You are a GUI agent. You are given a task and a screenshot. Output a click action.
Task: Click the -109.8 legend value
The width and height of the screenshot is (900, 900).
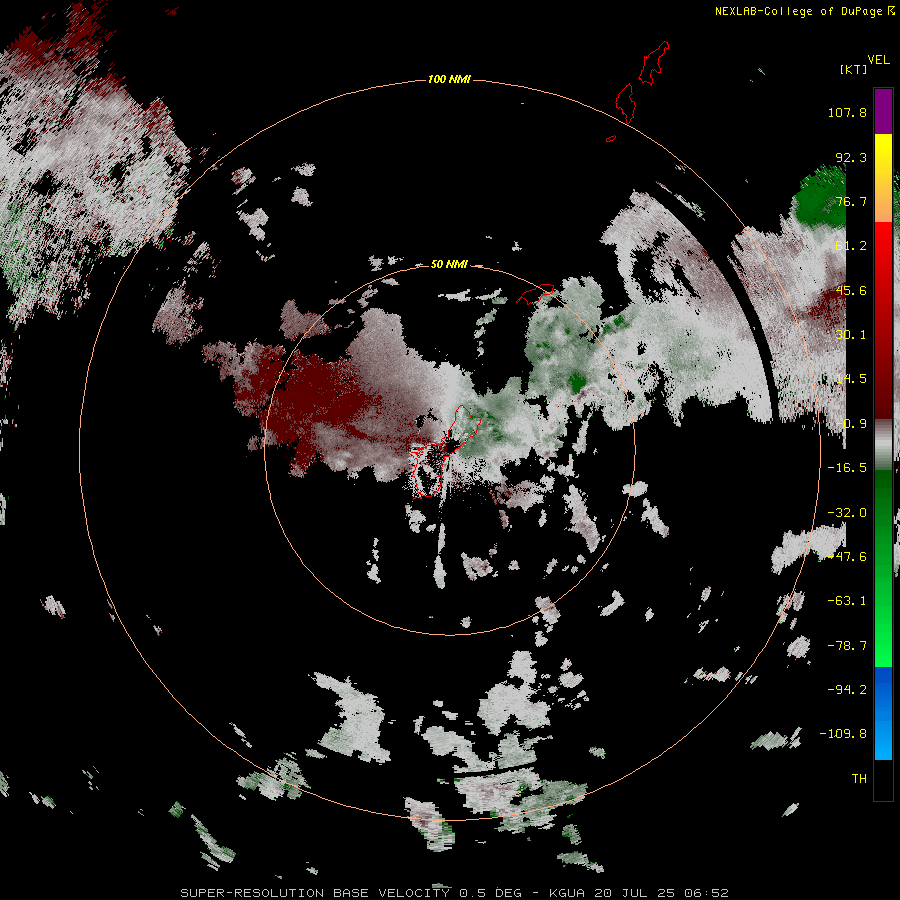point(843,734)
